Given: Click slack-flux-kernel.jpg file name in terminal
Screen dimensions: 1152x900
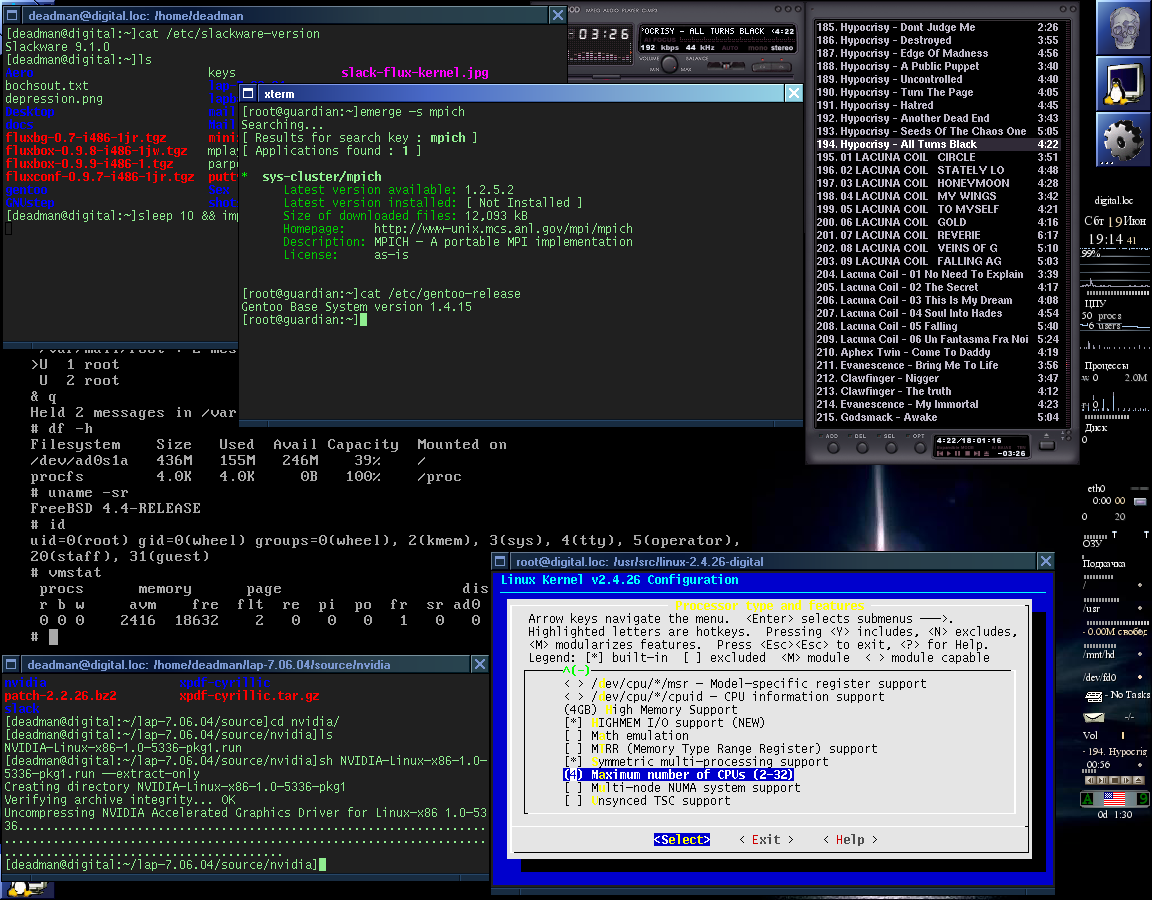Looking at the screenshot, I should pos(415,73).
